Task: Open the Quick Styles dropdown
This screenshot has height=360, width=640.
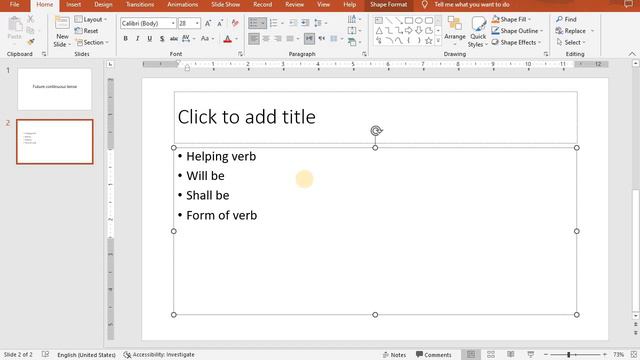Action: pyautogui.click(x=478, y=32)
